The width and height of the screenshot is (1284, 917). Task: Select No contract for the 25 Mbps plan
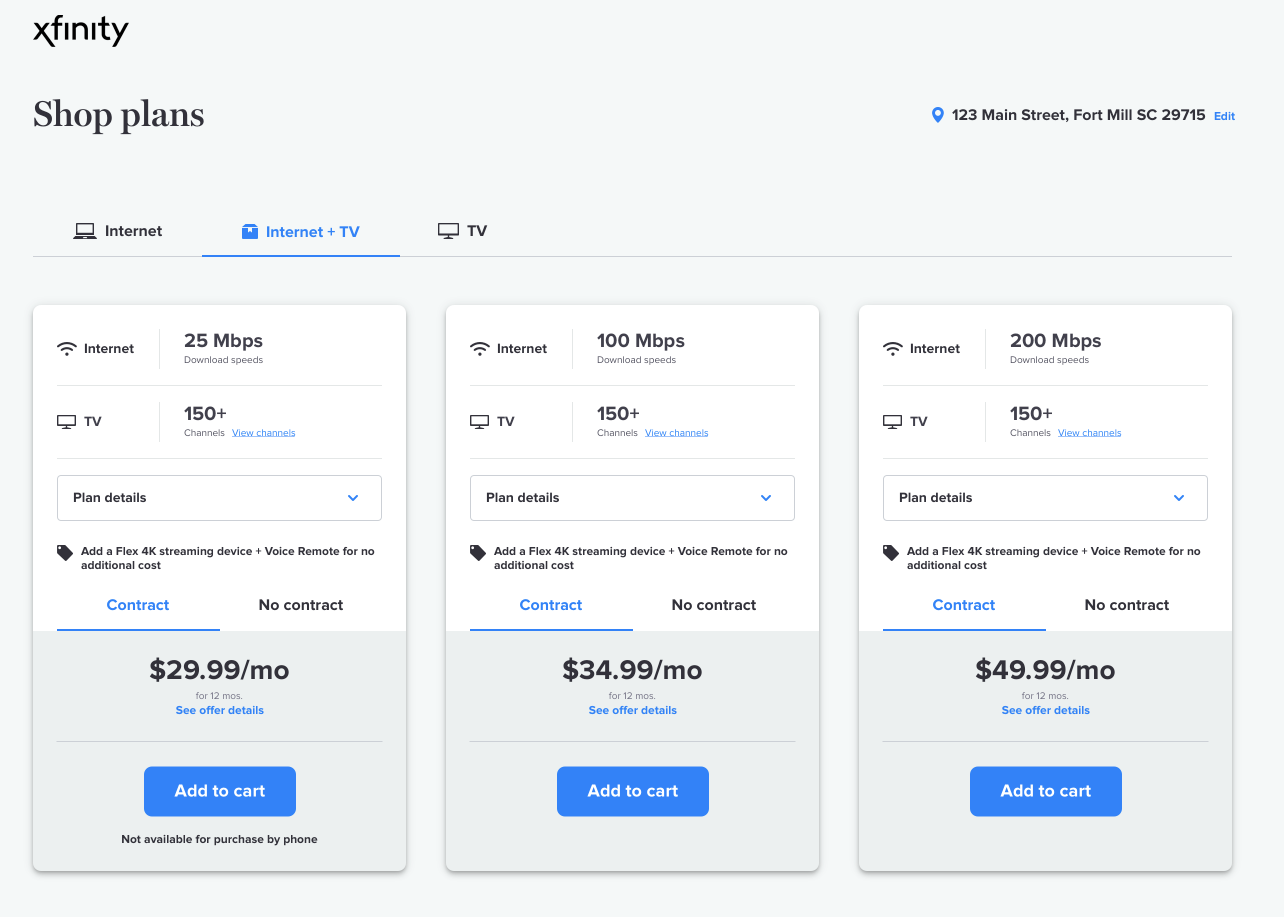[300, 605]
